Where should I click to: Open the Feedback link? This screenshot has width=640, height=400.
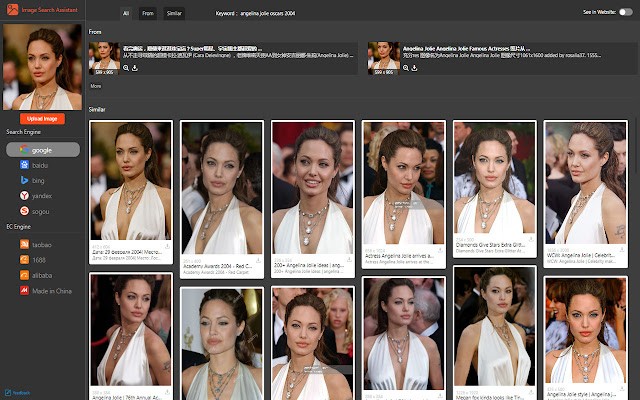pyautogui.click(x=18, y=393)
